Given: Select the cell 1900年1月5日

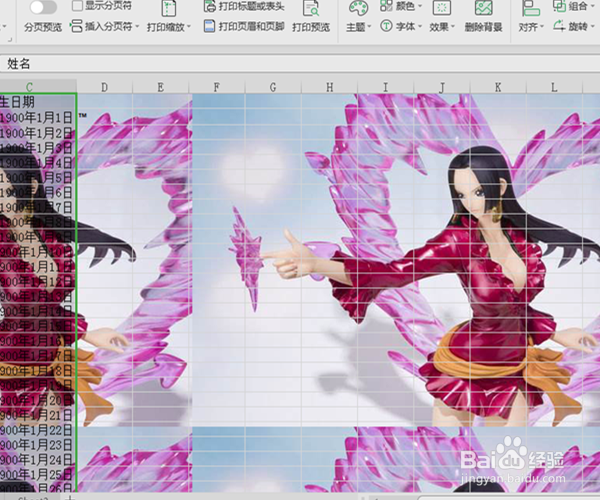Looking at the screenshot, I should point(38,177).
